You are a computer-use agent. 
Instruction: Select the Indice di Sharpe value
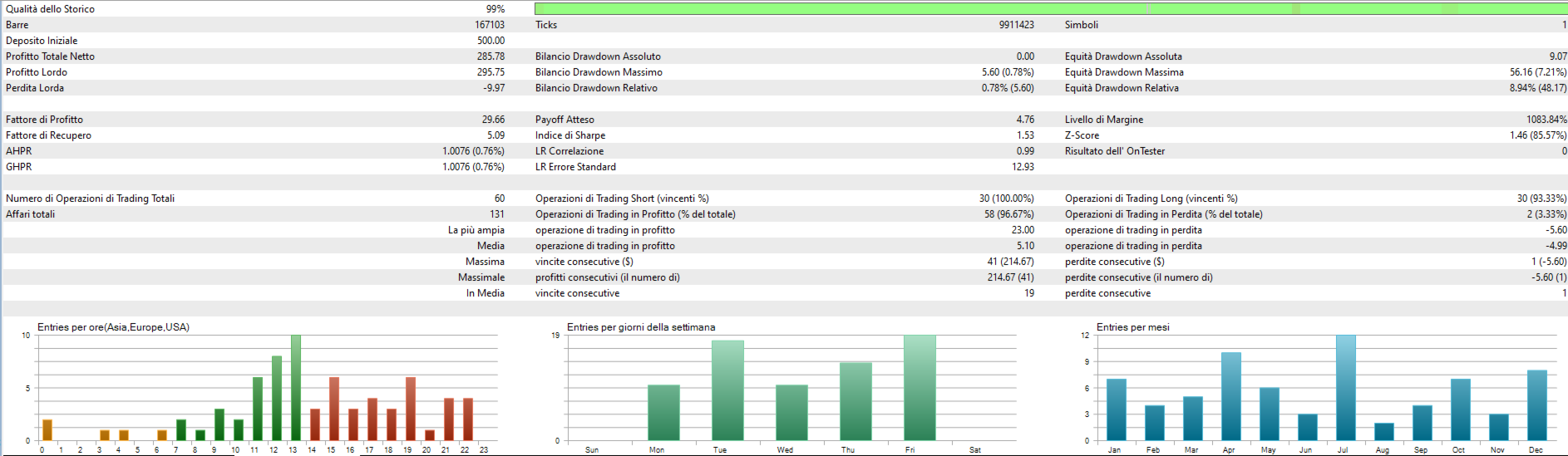tap(1026, 135)
